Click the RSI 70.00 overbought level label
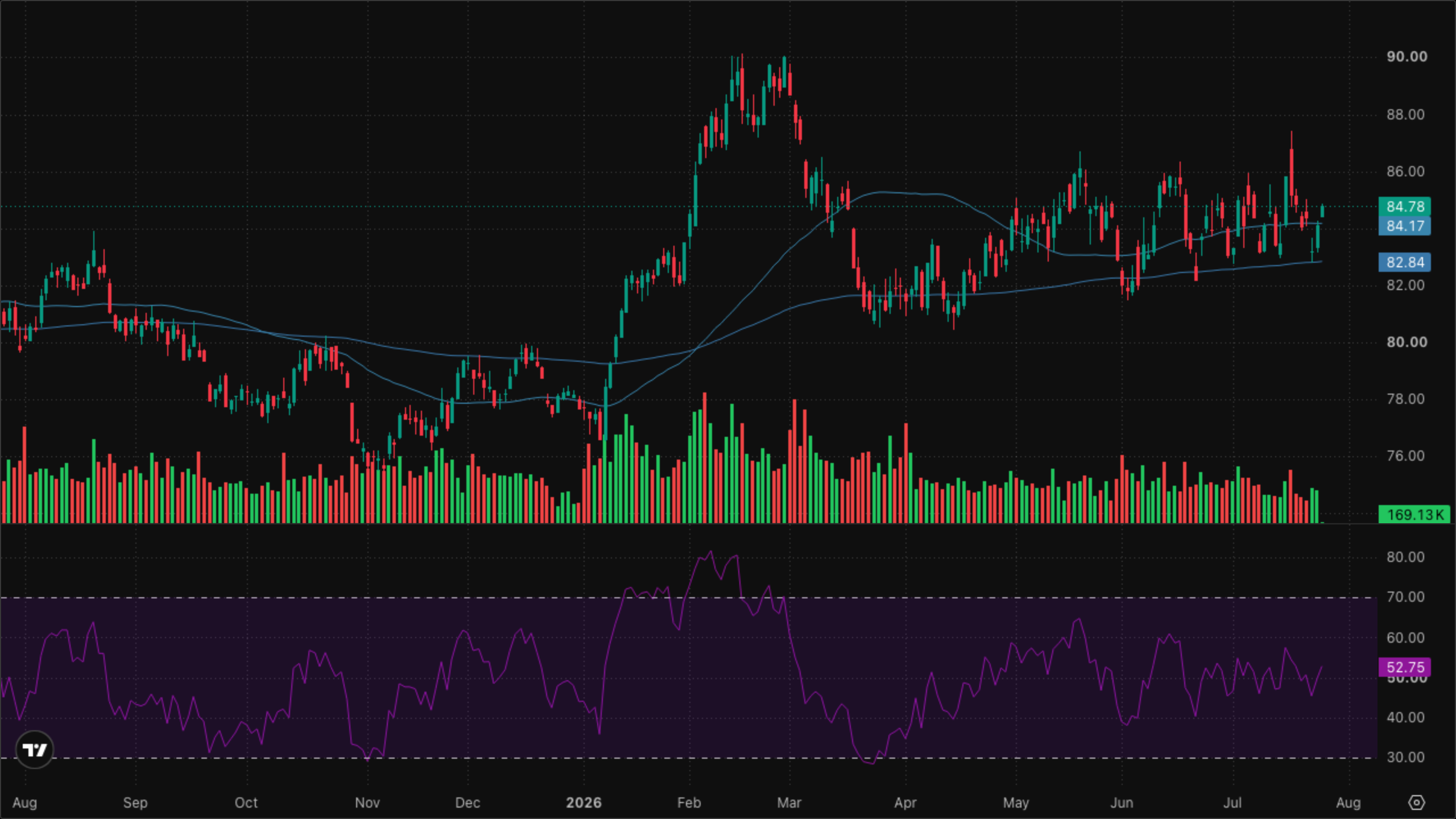 1405,597
